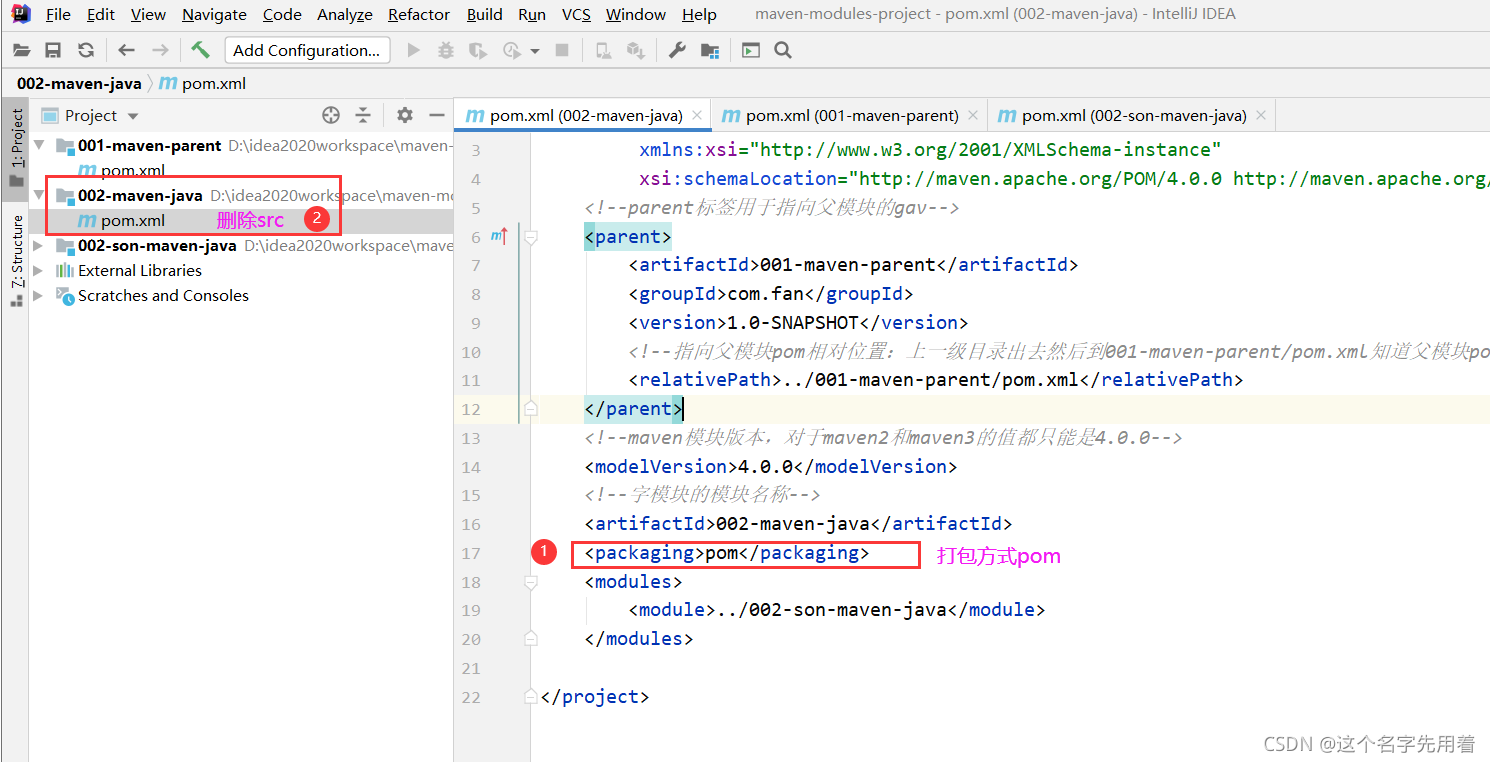Collapse the 001-maven-parent tree node

click(x=40, y=145)
